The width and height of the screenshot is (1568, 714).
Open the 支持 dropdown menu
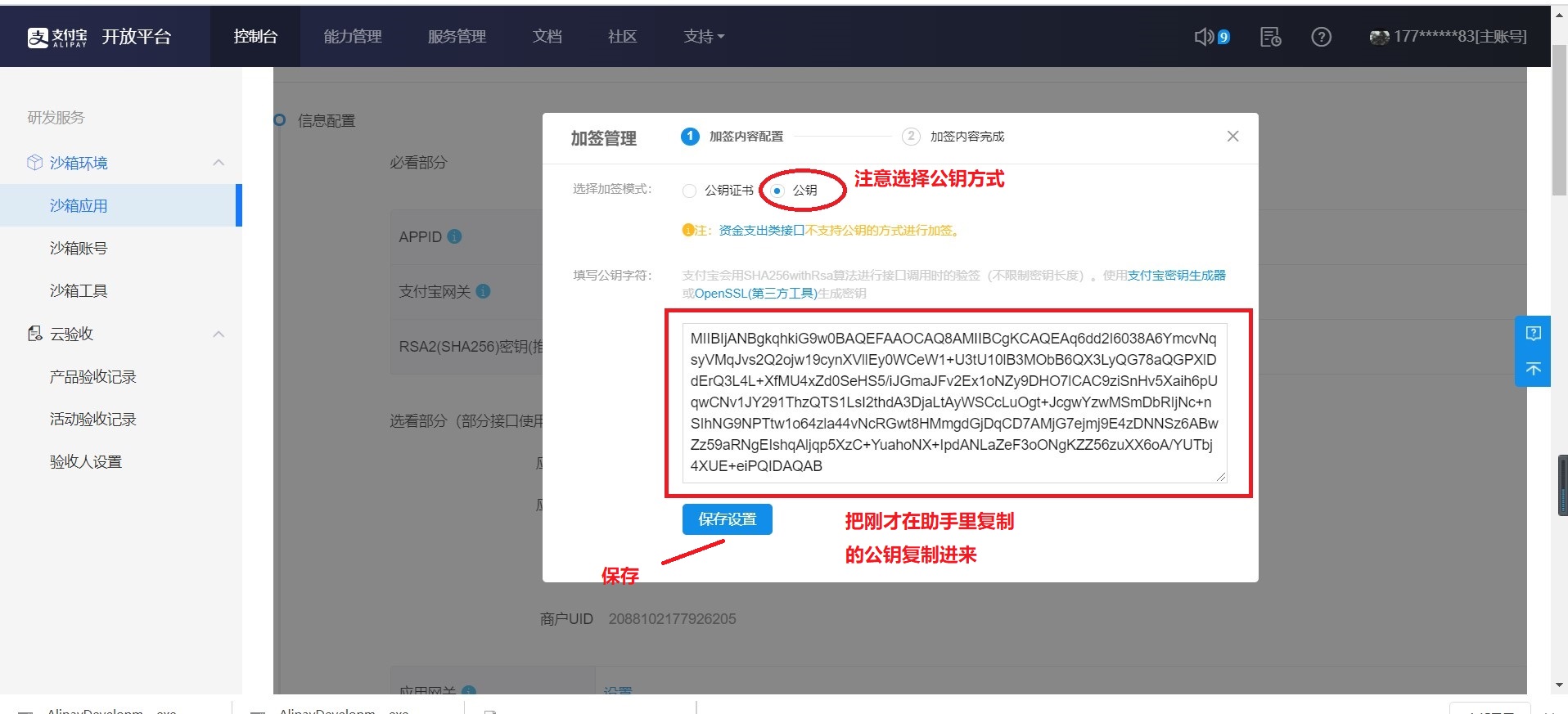point(704,37)
